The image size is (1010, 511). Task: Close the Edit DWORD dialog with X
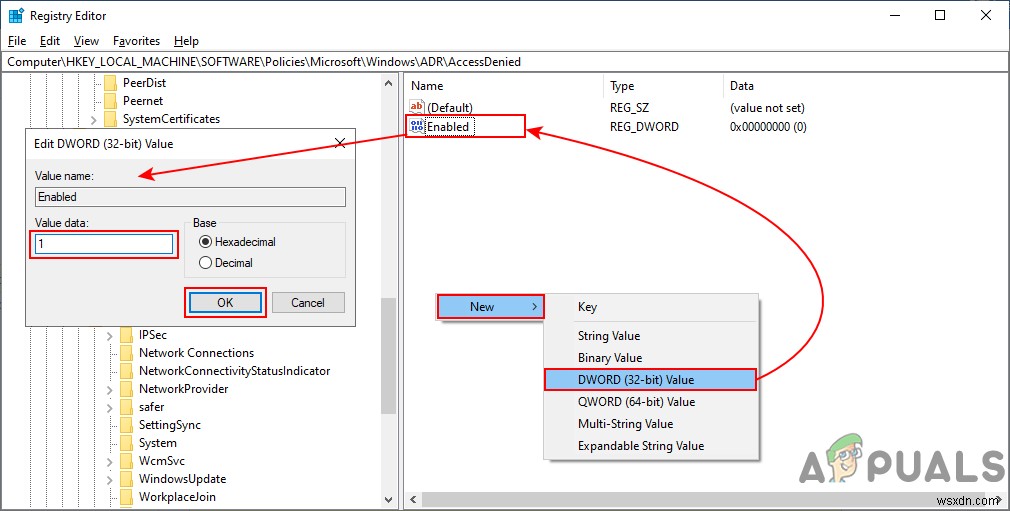click(339, 143)
